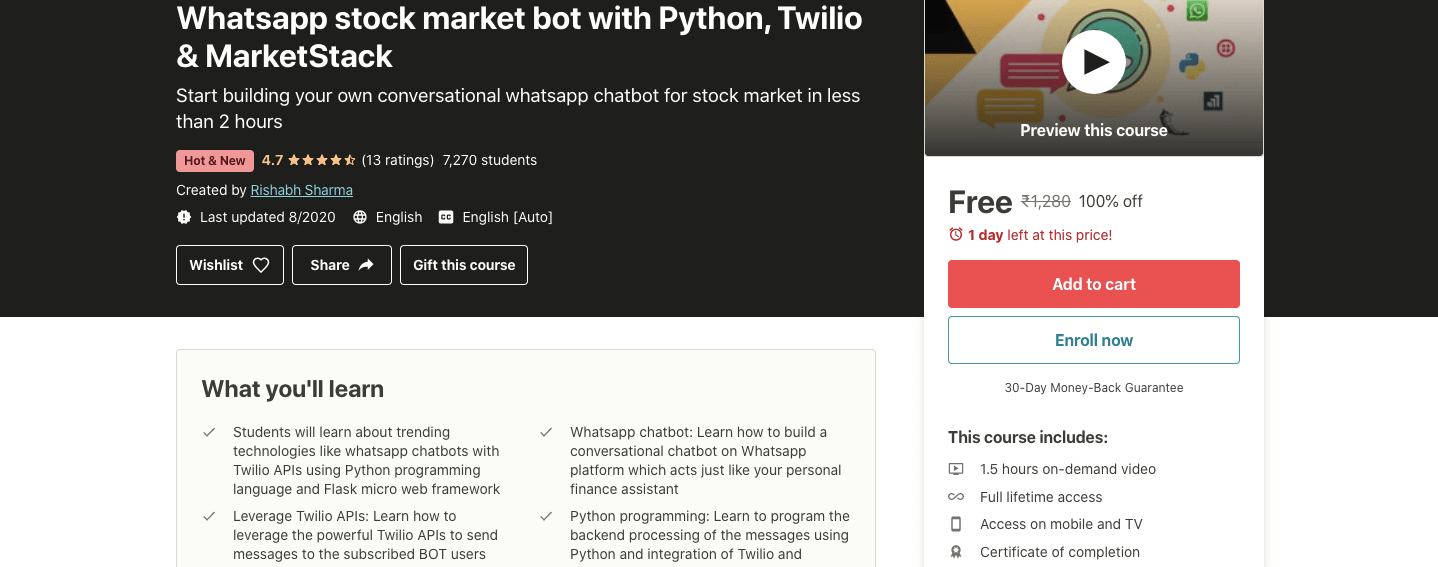This screenshot has width=1438, height=567.
Task: Click Certificate of completion text
Action: point(1059,552)
